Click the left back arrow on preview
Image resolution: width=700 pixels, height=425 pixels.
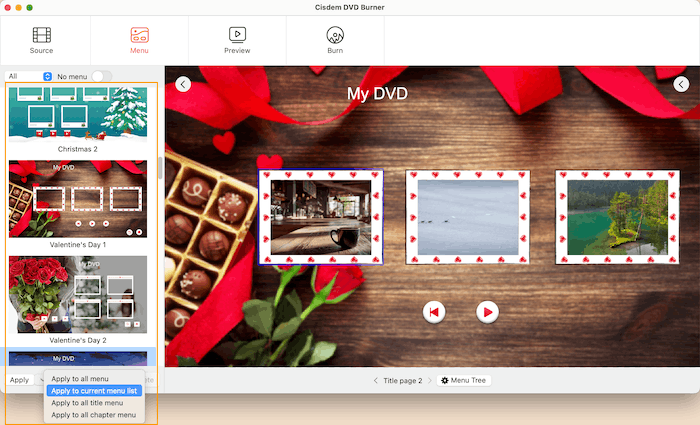click(x=183, y=84)
